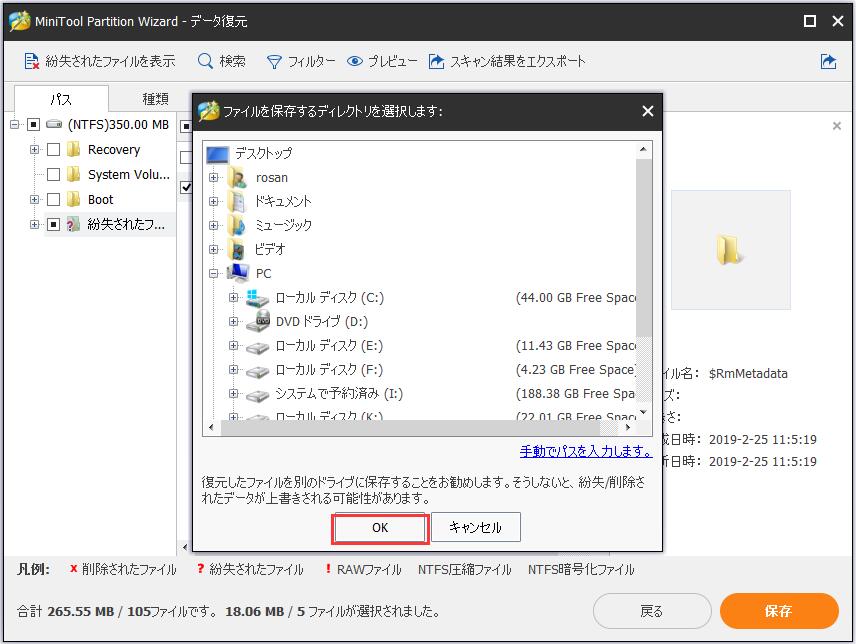Check the Recovery folder checkbox
856x644 pixels.
[x=53, y=150]
